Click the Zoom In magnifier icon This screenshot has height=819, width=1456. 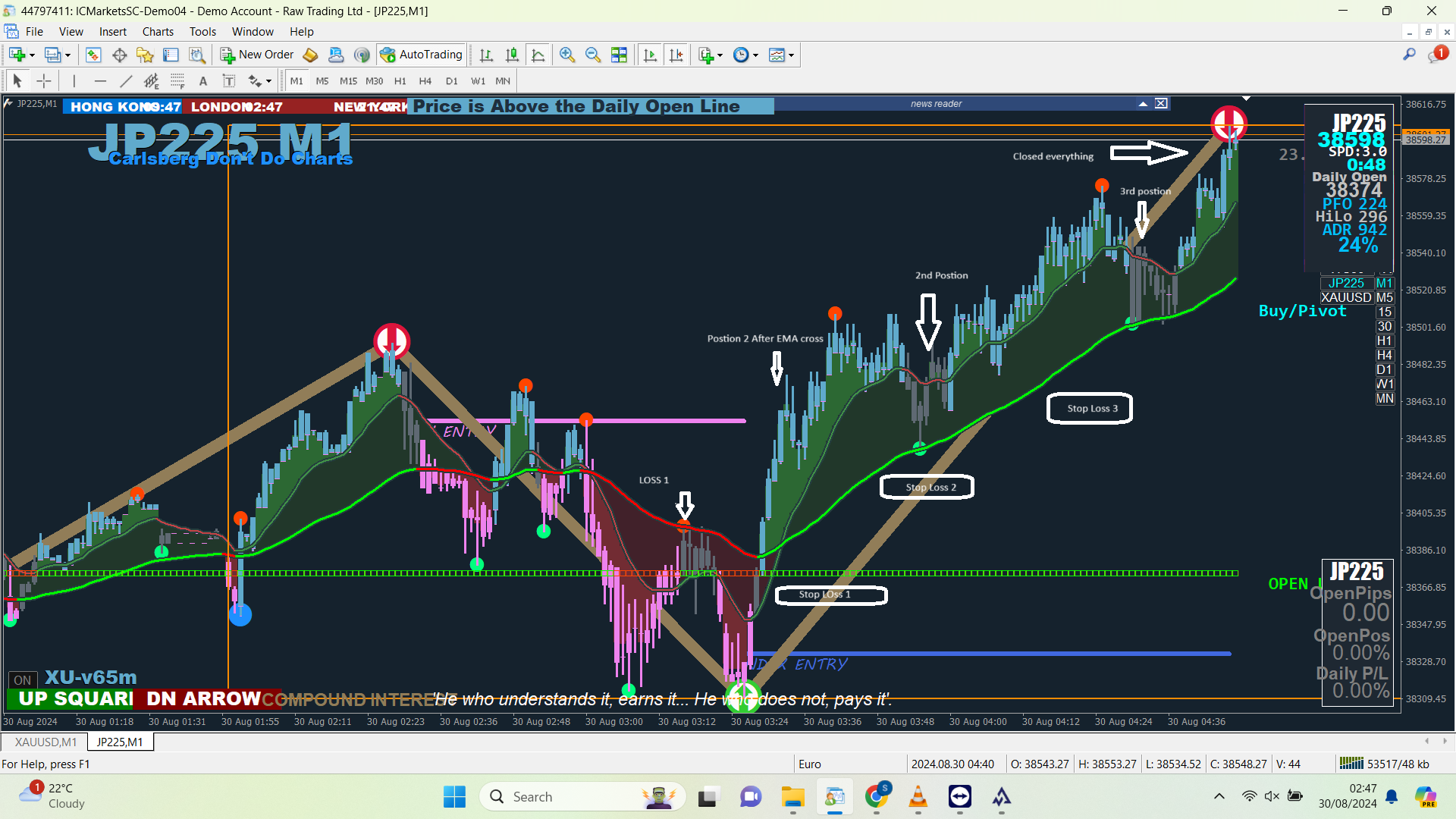click(567, 55)
